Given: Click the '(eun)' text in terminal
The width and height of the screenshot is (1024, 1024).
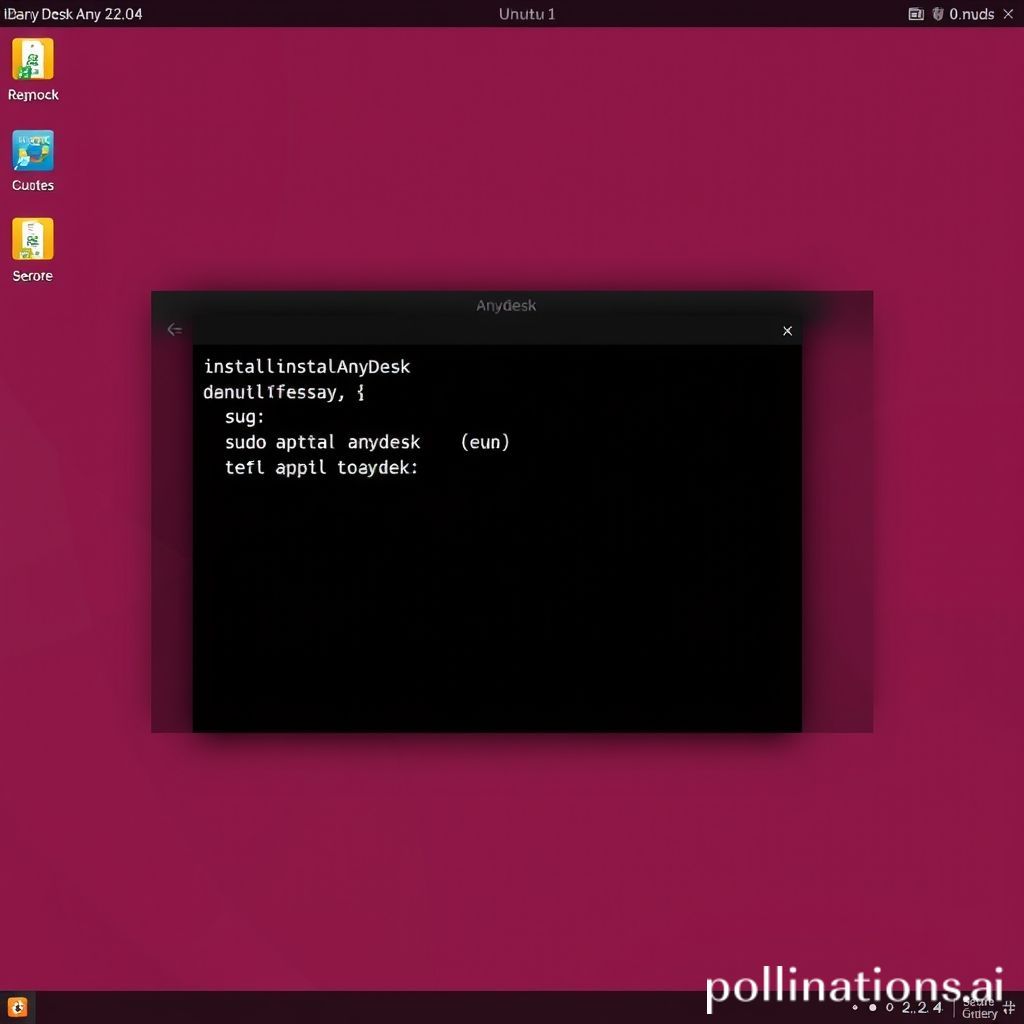Looking at the screenshot, I should pyautogui.click(x=485, y=442).
